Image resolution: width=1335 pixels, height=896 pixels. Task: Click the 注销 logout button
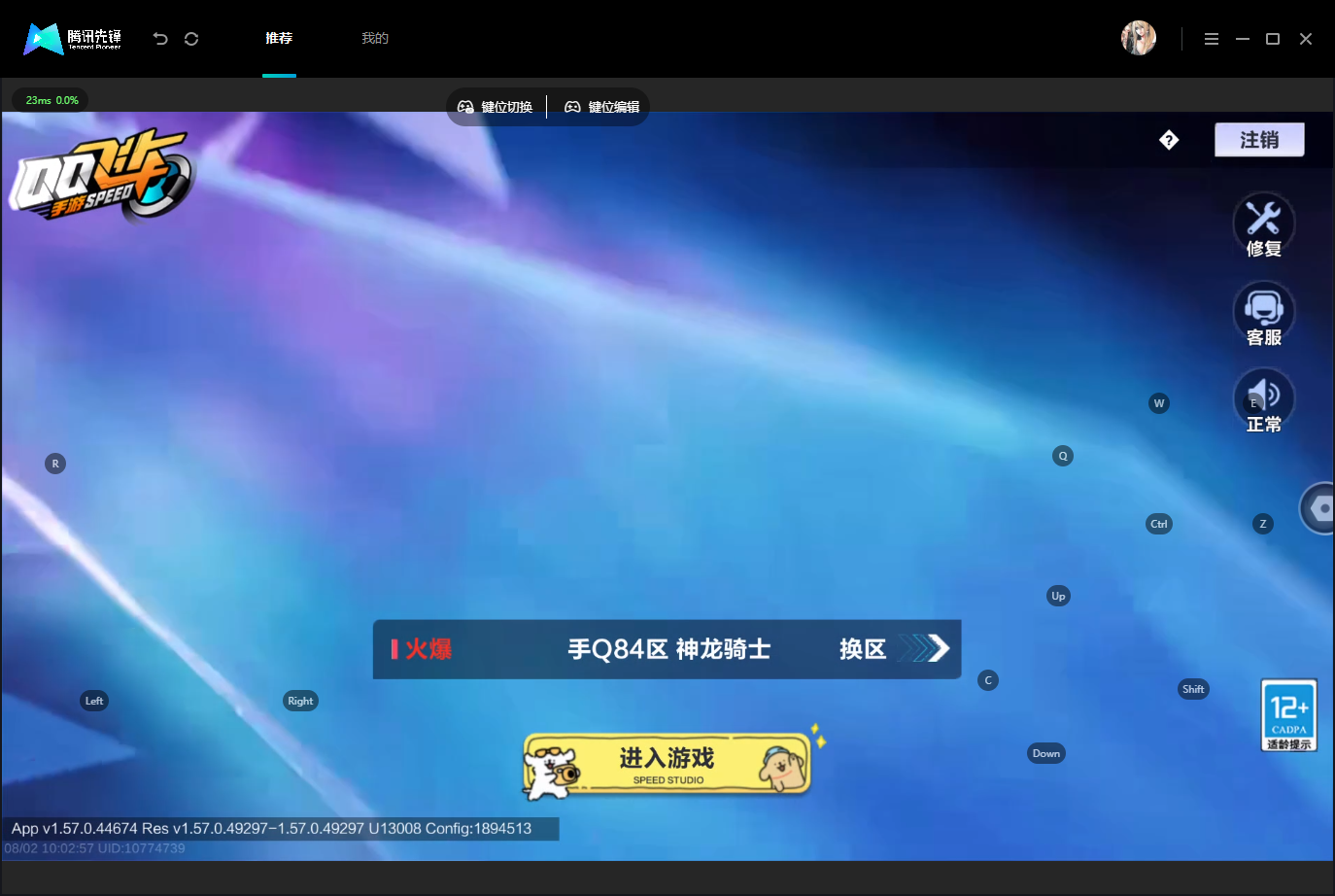tap(1259, 140)
